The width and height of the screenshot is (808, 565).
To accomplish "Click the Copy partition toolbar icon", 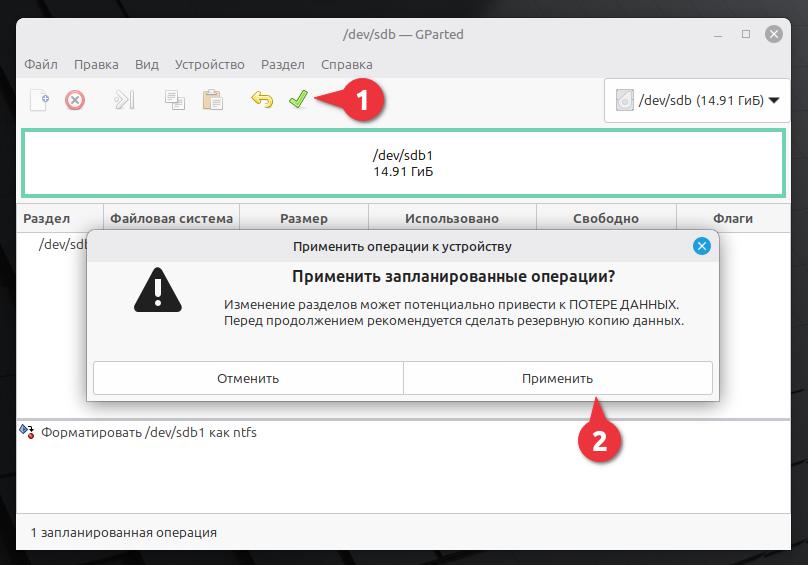I will (175, 100).
